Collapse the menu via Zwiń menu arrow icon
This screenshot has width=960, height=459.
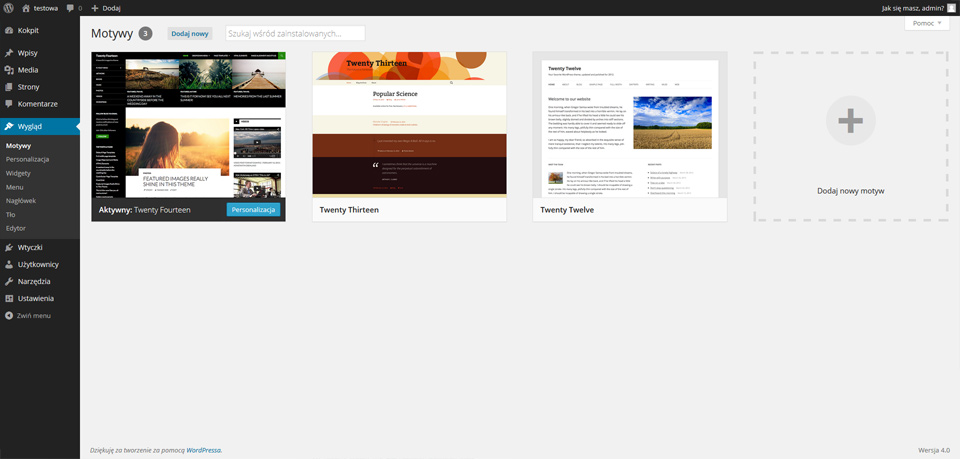pyautogui.click(x=9, y=316)
